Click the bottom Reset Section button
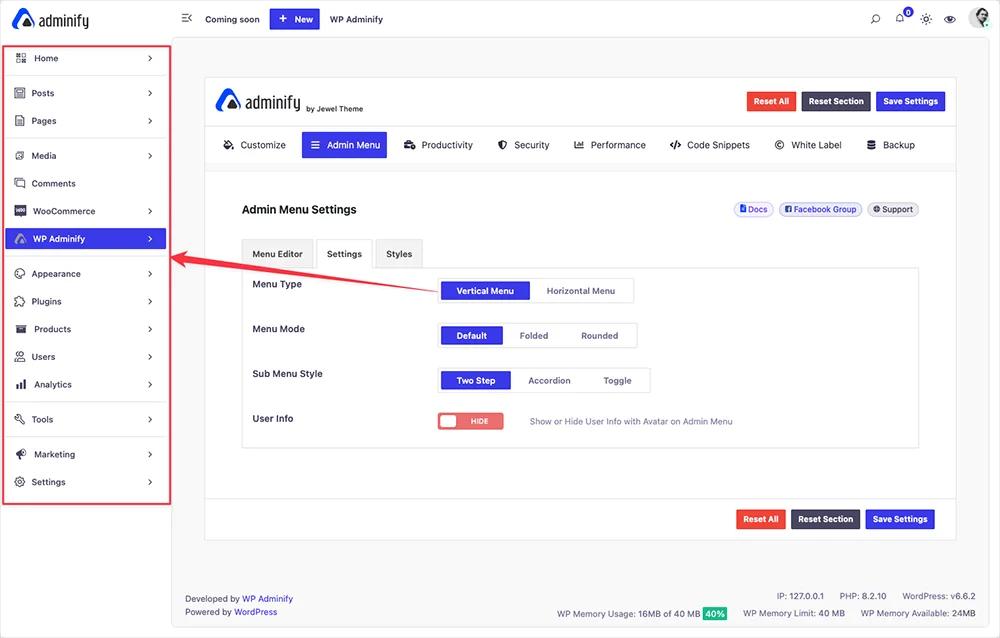The height and width of the screenshot is (638, 1000). 825,519
